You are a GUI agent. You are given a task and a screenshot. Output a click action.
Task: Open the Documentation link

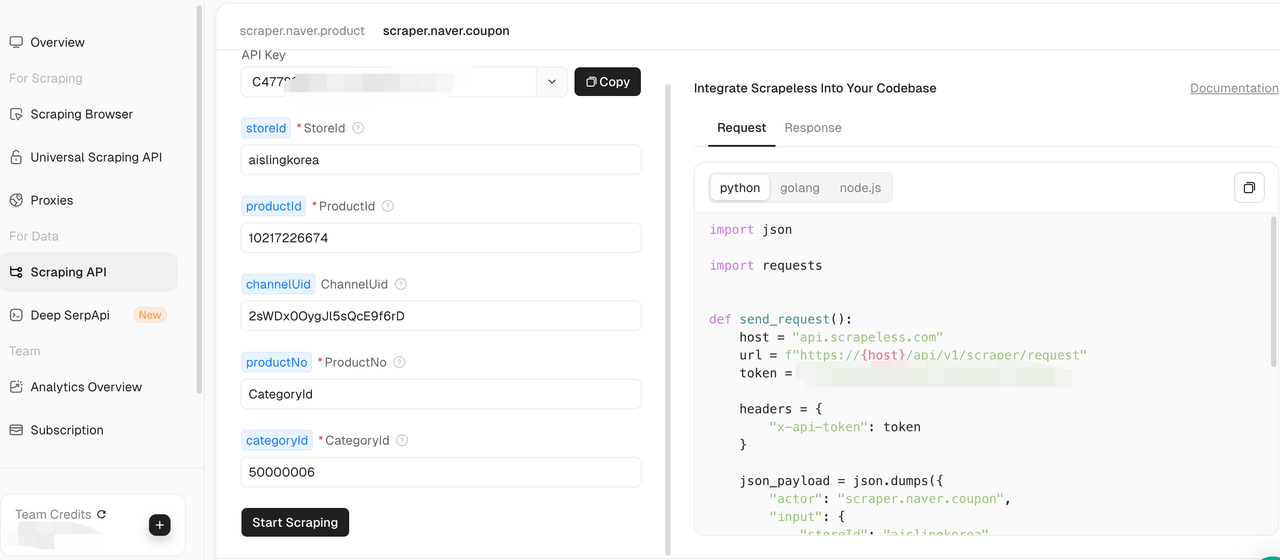[1234, 88]
